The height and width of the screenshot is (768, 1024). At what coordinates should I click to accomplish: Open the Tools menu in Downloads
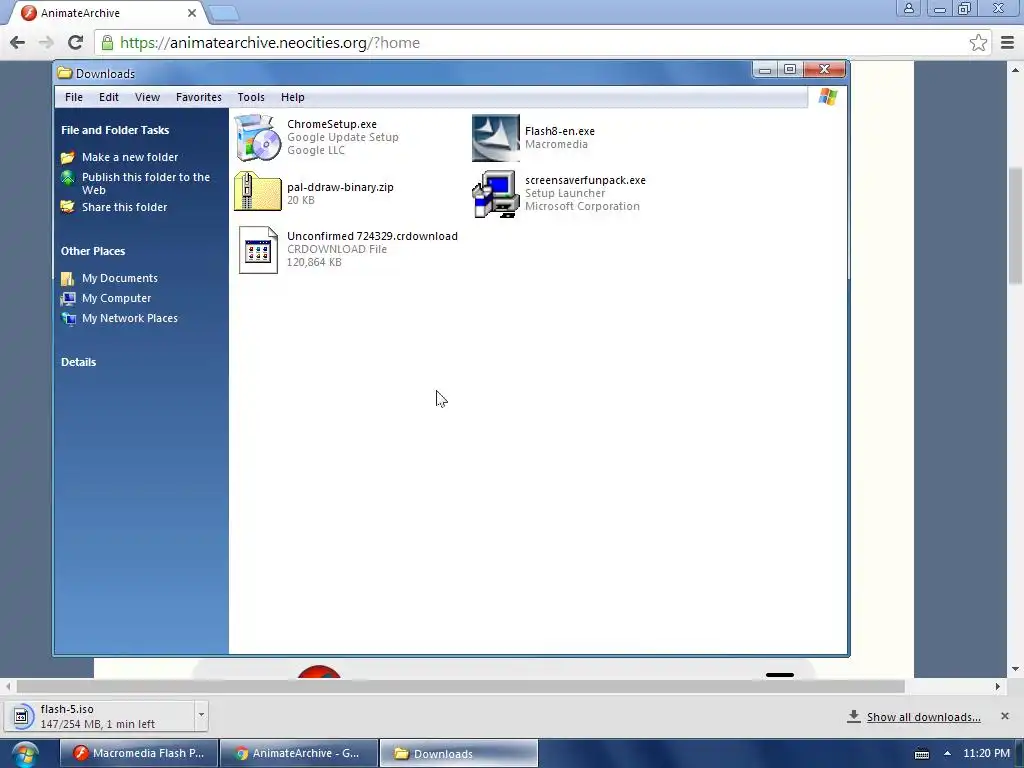pos(251,97)
